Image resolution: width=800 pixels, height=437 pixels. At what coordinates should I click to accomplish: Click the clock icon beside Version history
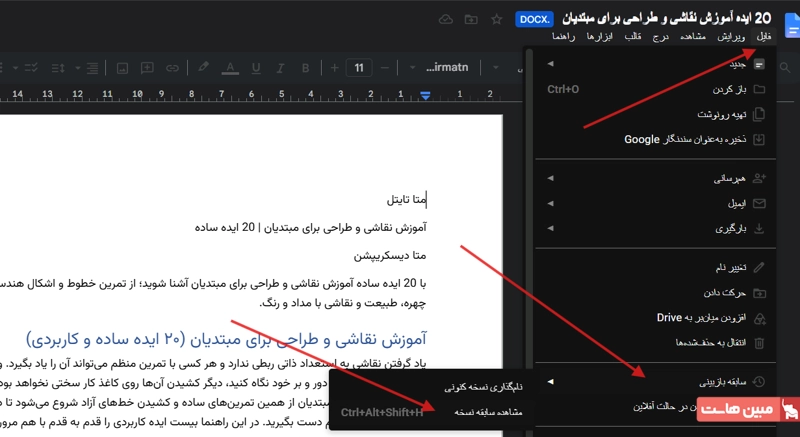(759, 381)
